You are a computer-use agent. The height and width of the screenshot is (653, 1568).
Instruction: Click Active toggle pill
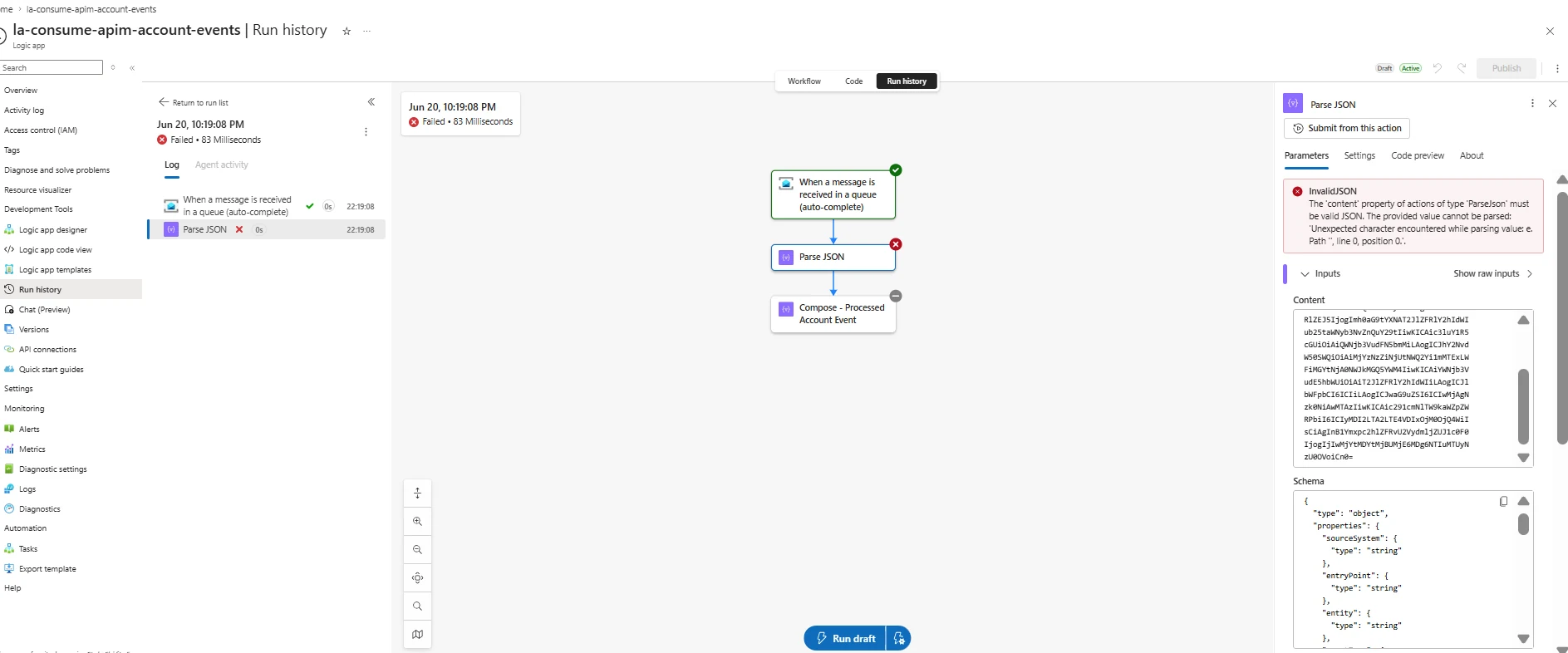click(x=1410, y=68)
